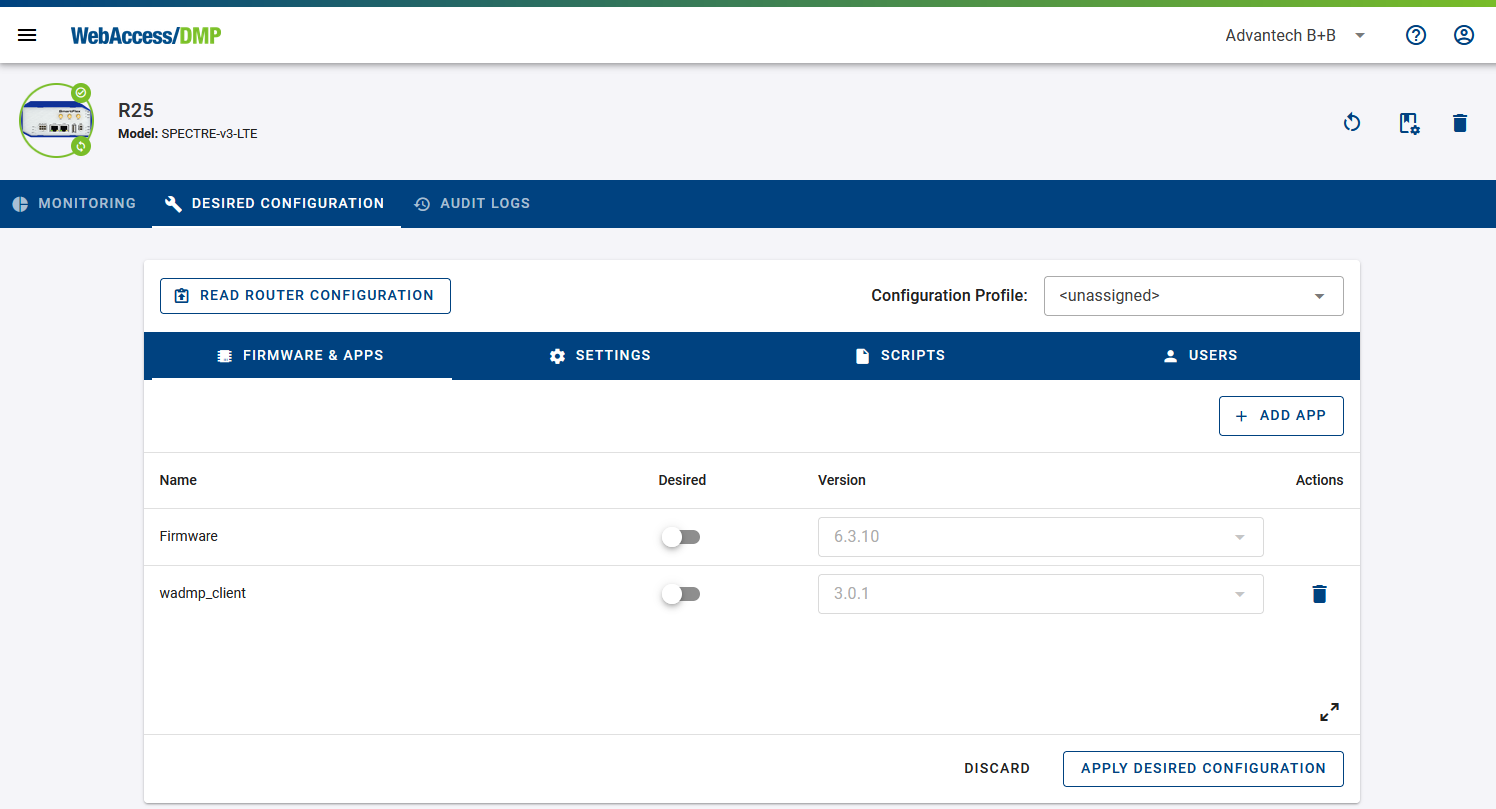Screen dimensions: 1496x809
Task: Open the hamburger navigation menu
Action: [27, 36]
